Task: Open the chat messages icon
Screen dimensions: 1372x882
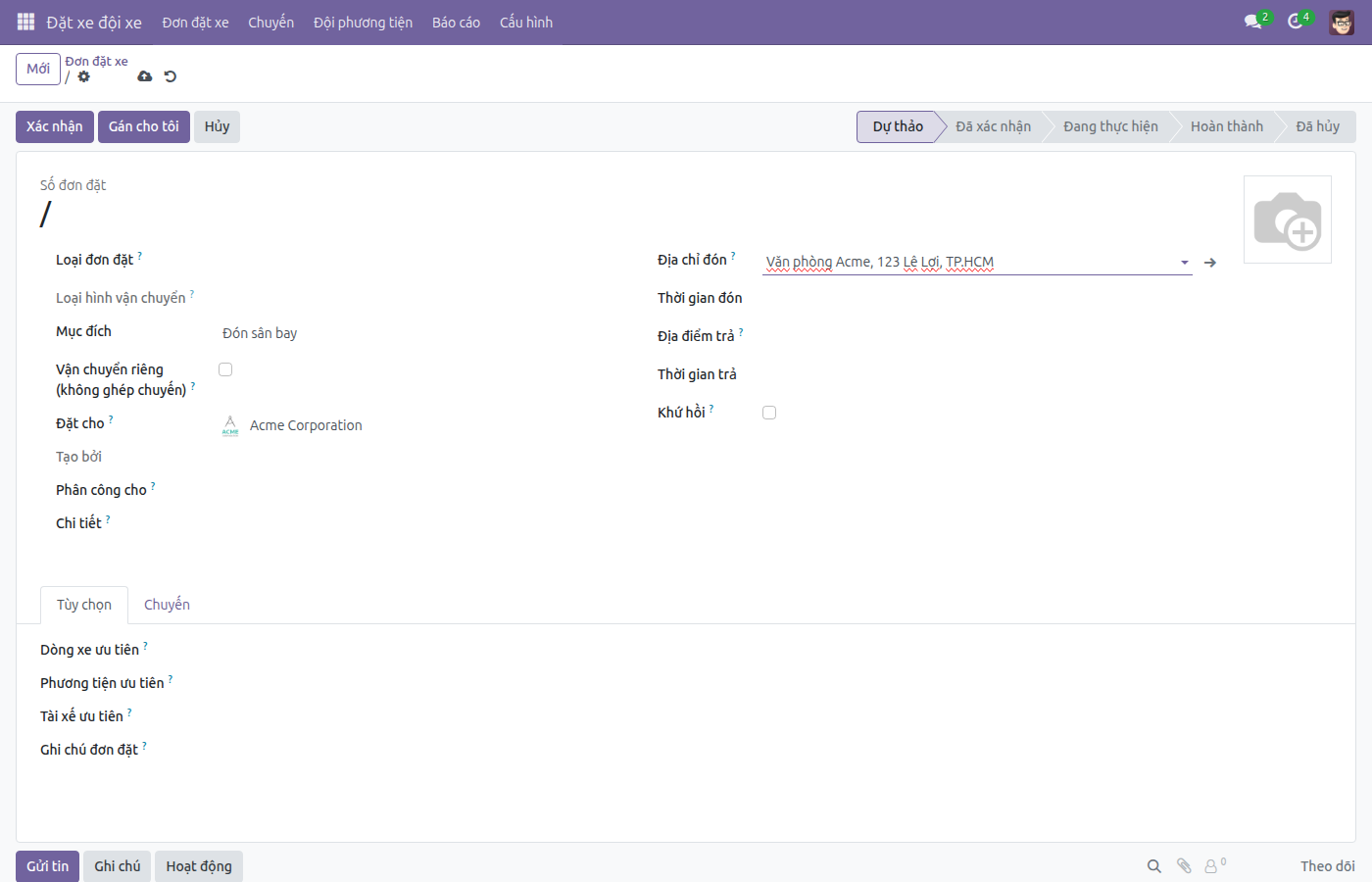Action: [x=1252, y=22]
